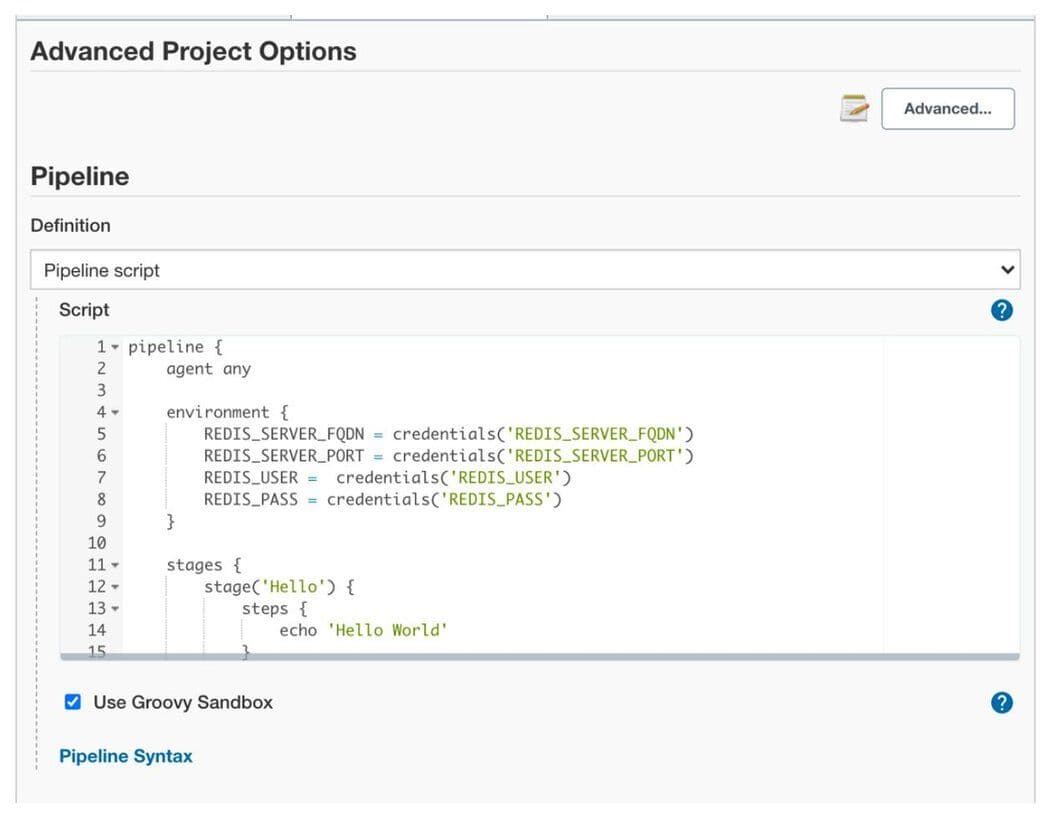Viewport: 1047px width, 813px height.
Task: Click line number 10 in the gutter
Action: [x=98, y=543]
